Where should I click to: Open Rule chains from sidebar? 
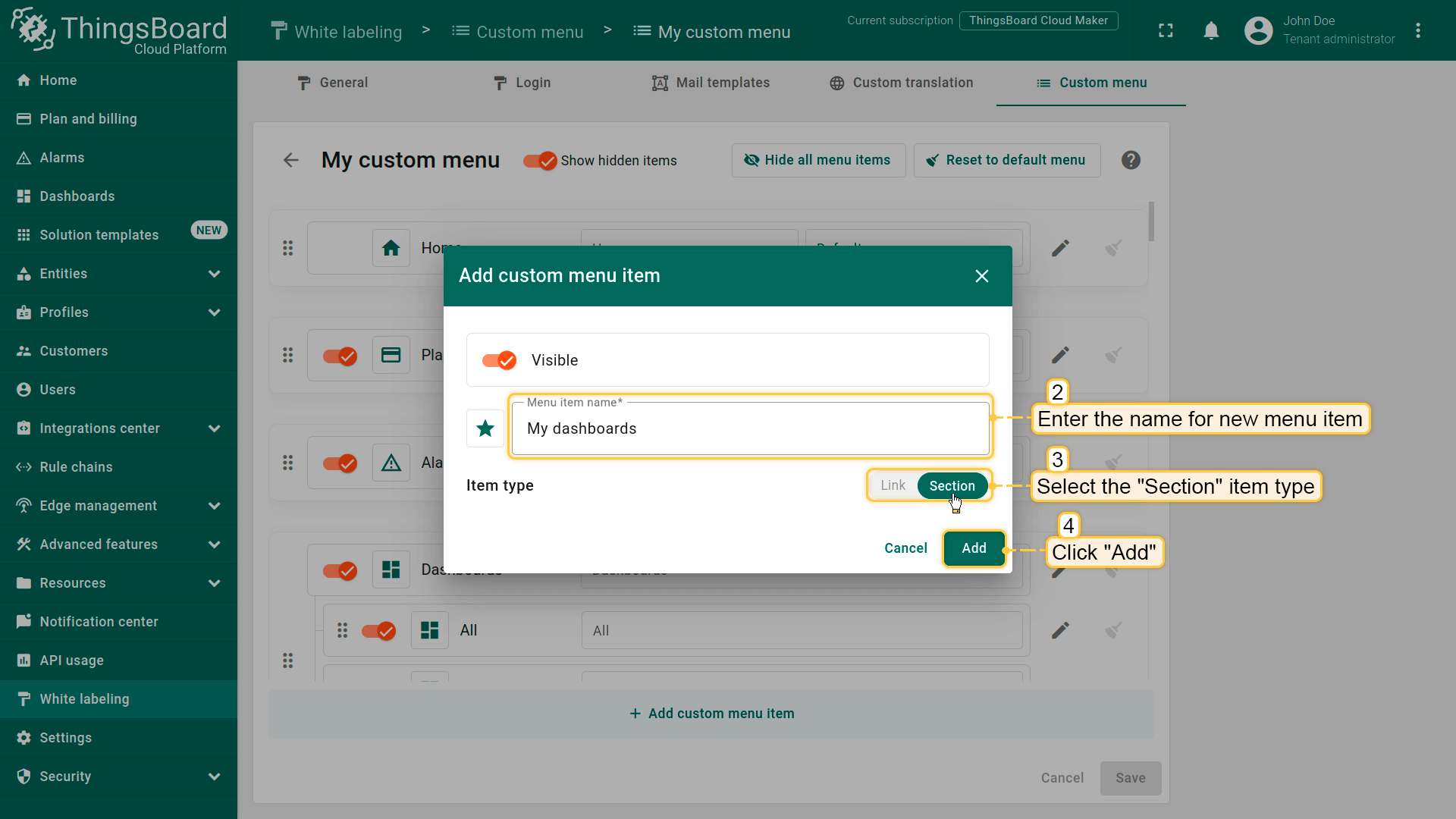point(76,467)
